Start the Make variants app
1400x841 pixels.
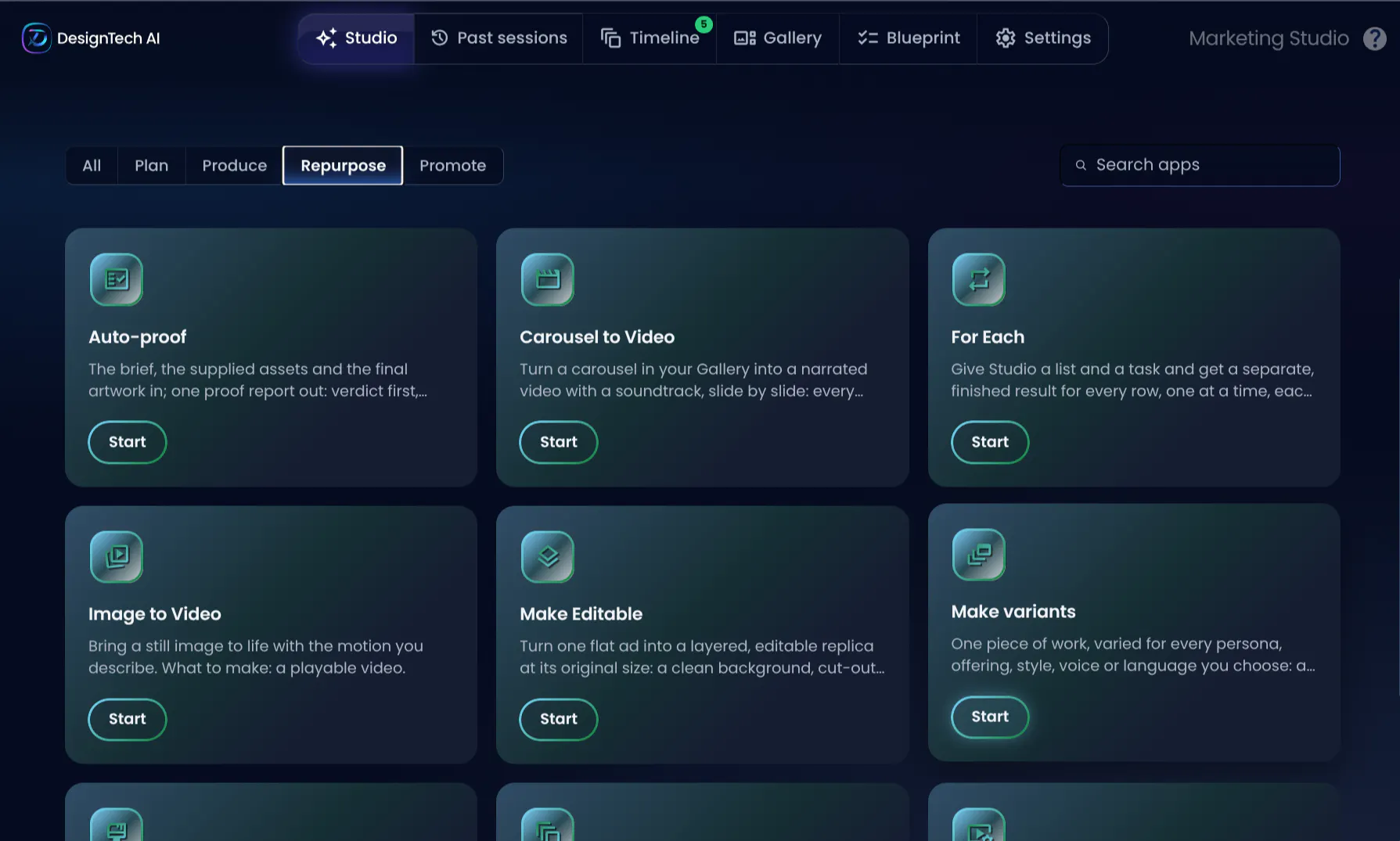990,717
